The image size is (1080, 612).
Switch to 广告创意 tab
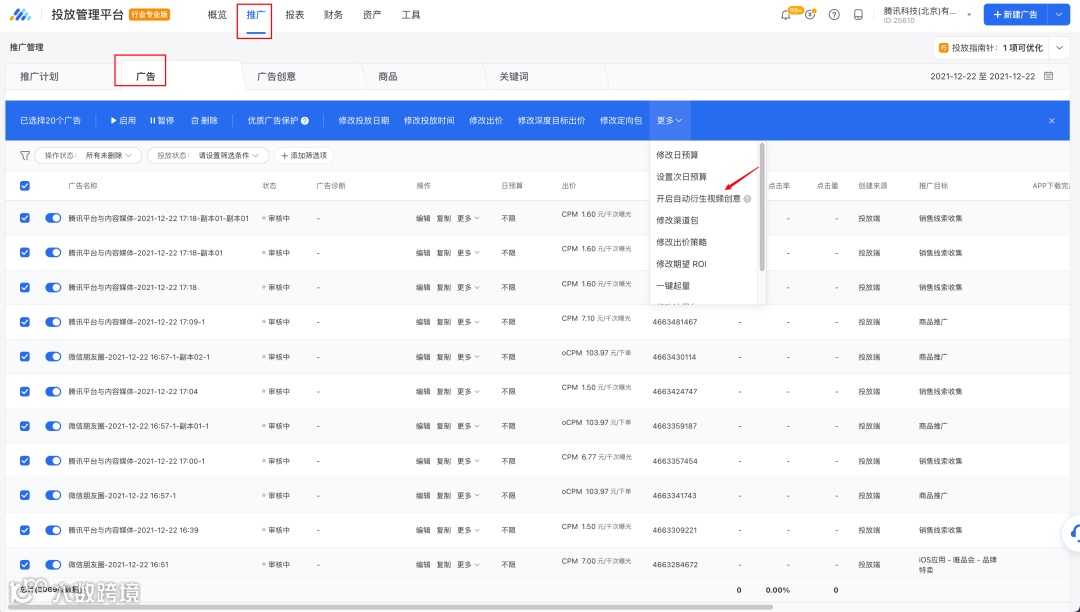276,76
